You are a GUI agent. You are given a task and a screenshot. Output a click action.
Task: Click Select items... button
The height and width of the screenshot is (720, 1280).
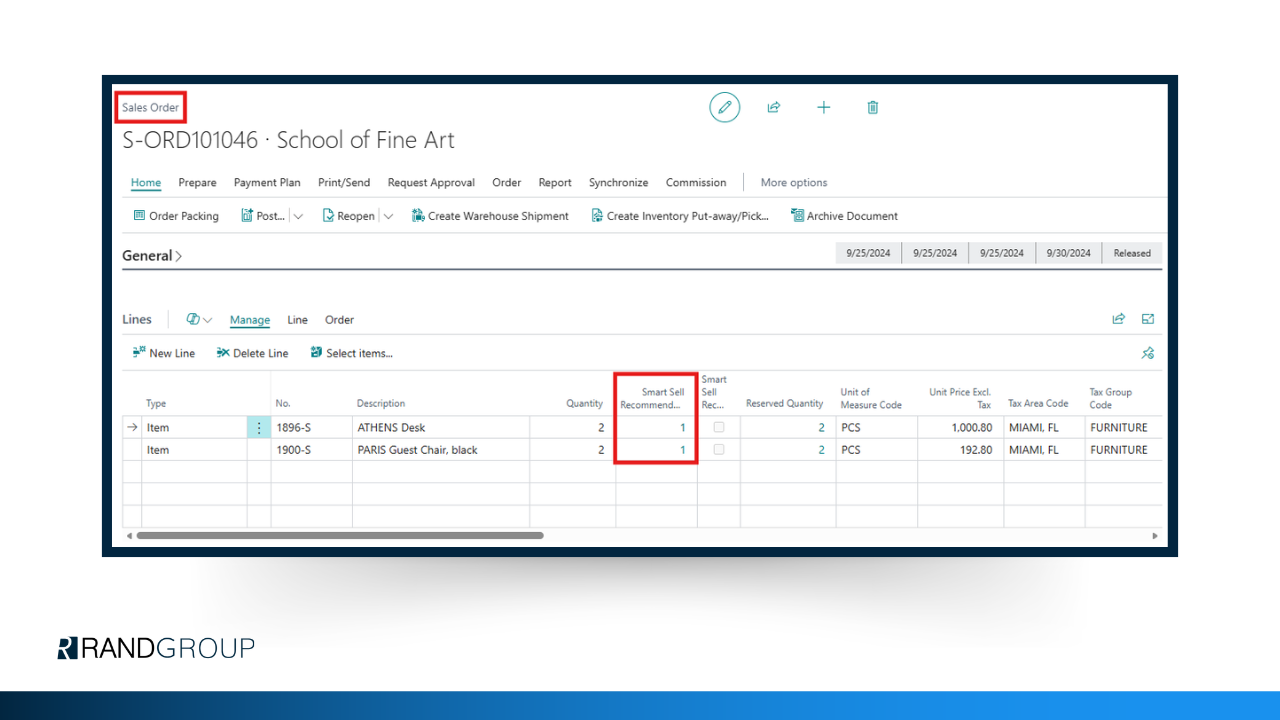coord(351,353)
